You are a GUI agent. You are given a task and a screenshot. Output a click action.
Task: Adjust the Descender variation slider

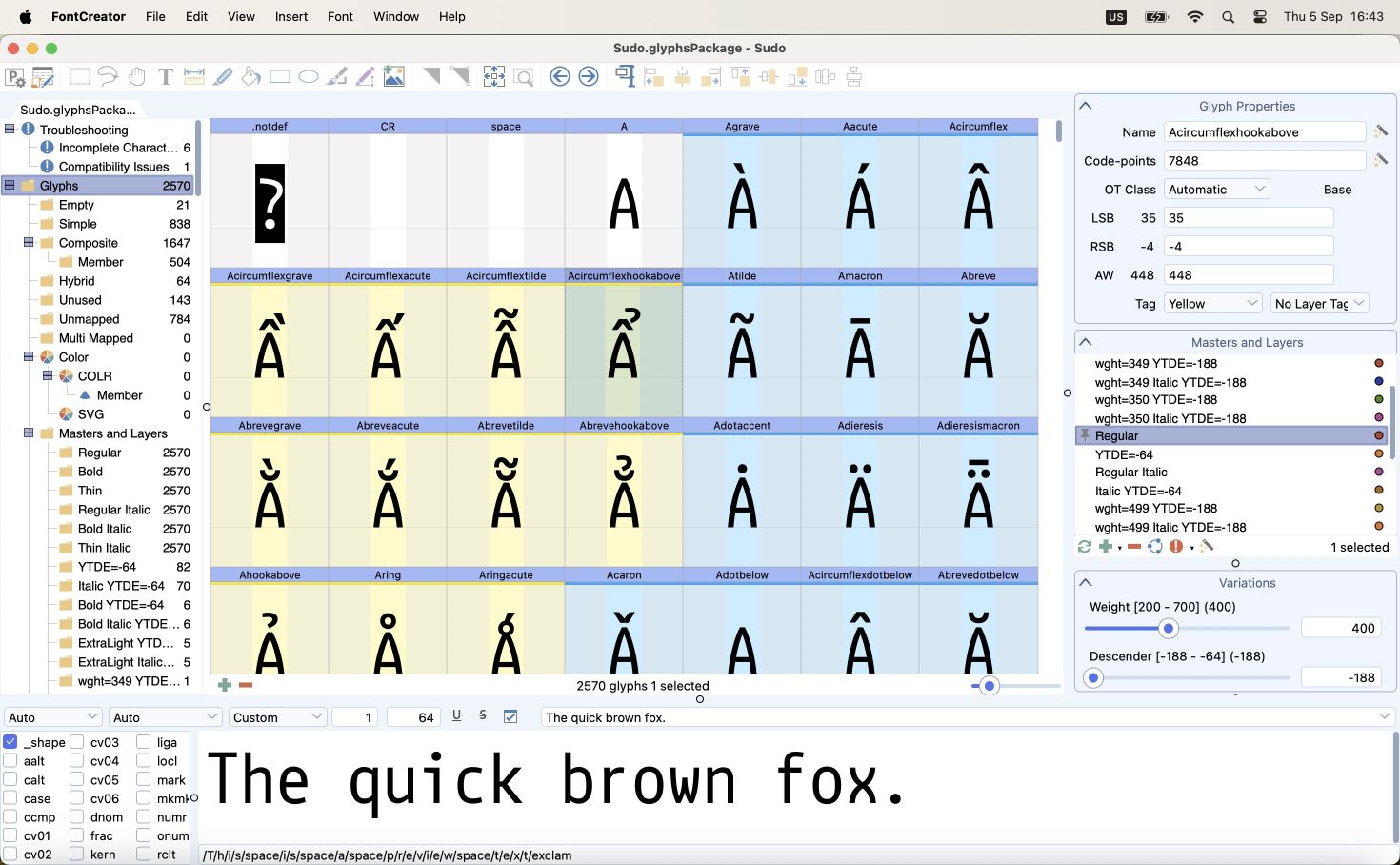1093,677
